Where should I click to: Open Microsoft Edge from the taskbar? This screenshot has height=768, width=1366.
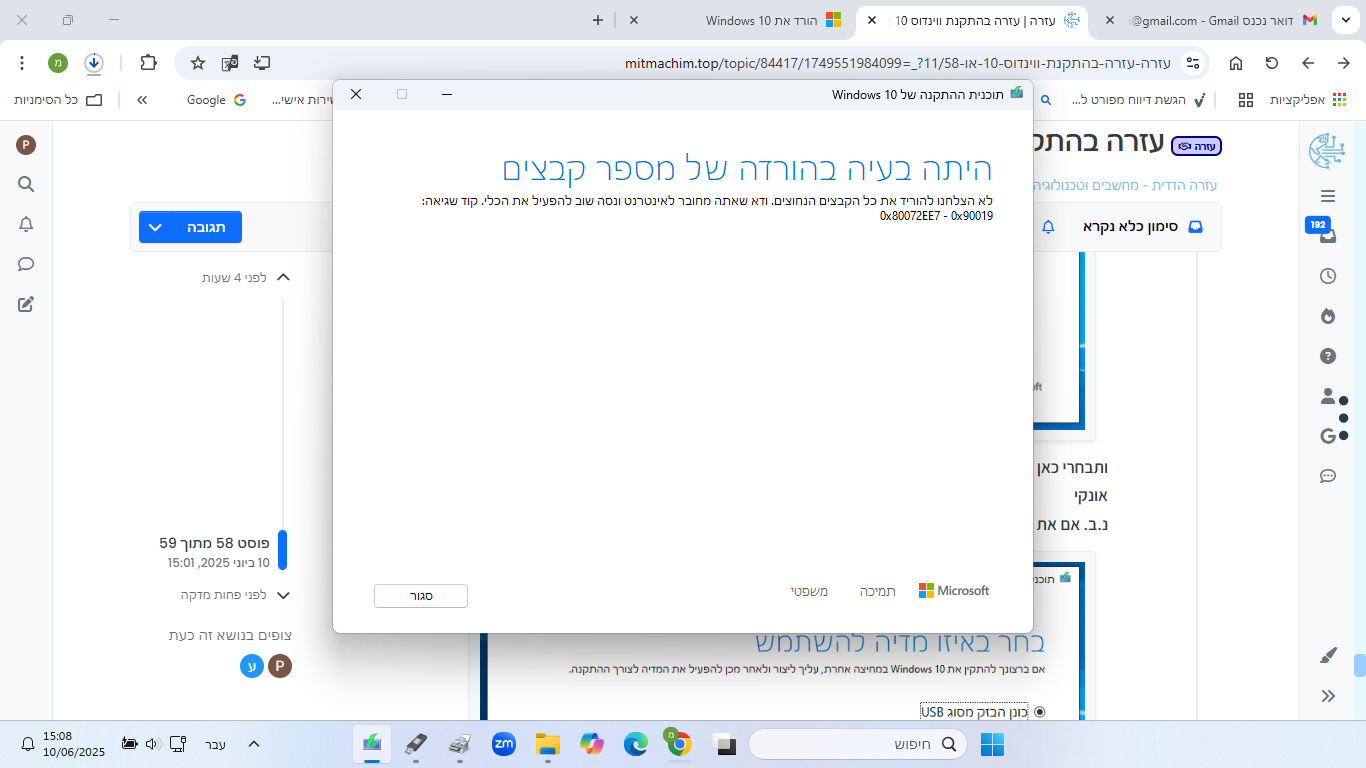[x=635, y=744]
